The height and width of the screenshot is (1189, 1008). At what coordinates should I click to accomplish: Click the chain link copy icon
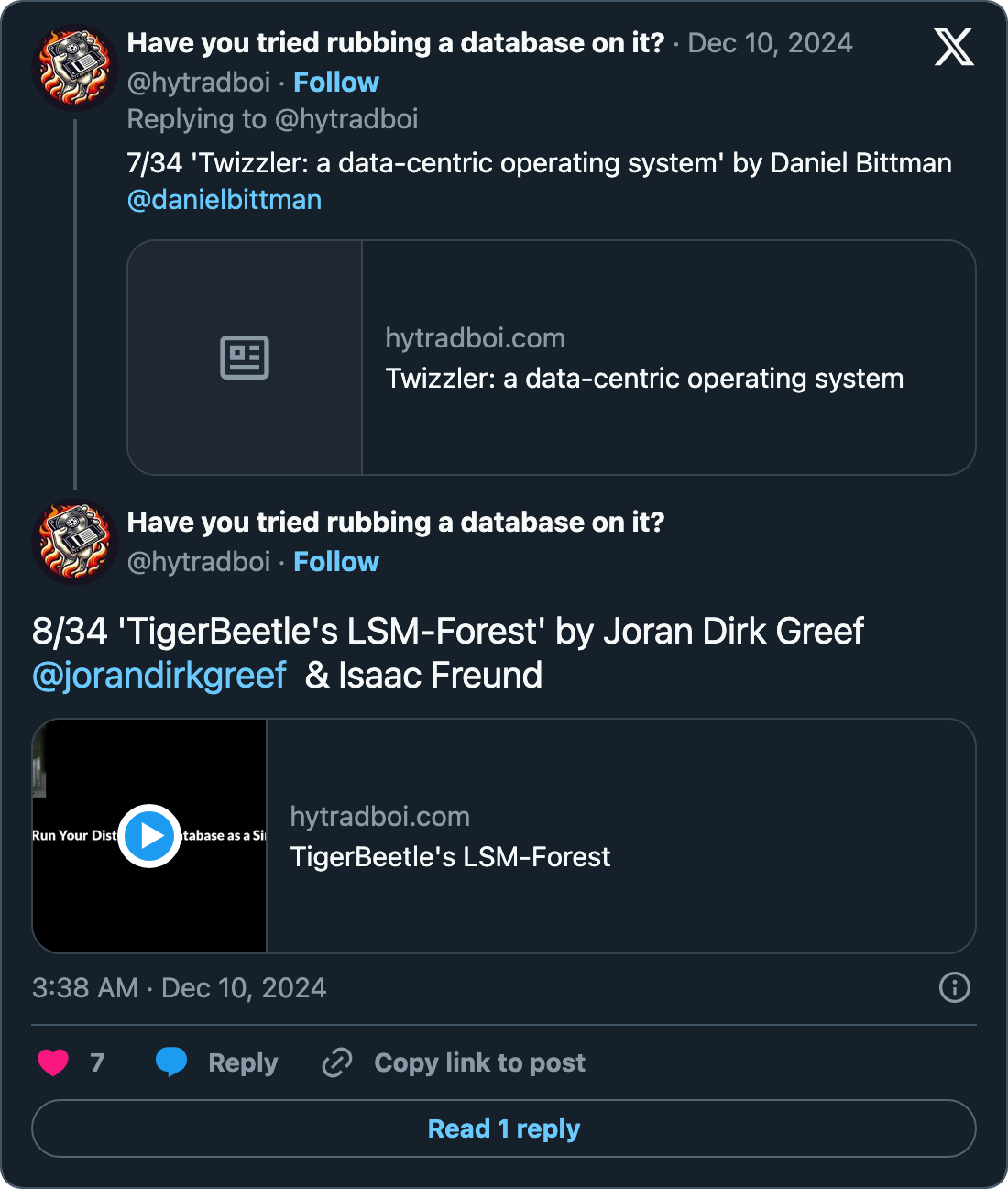[337, 1062]
